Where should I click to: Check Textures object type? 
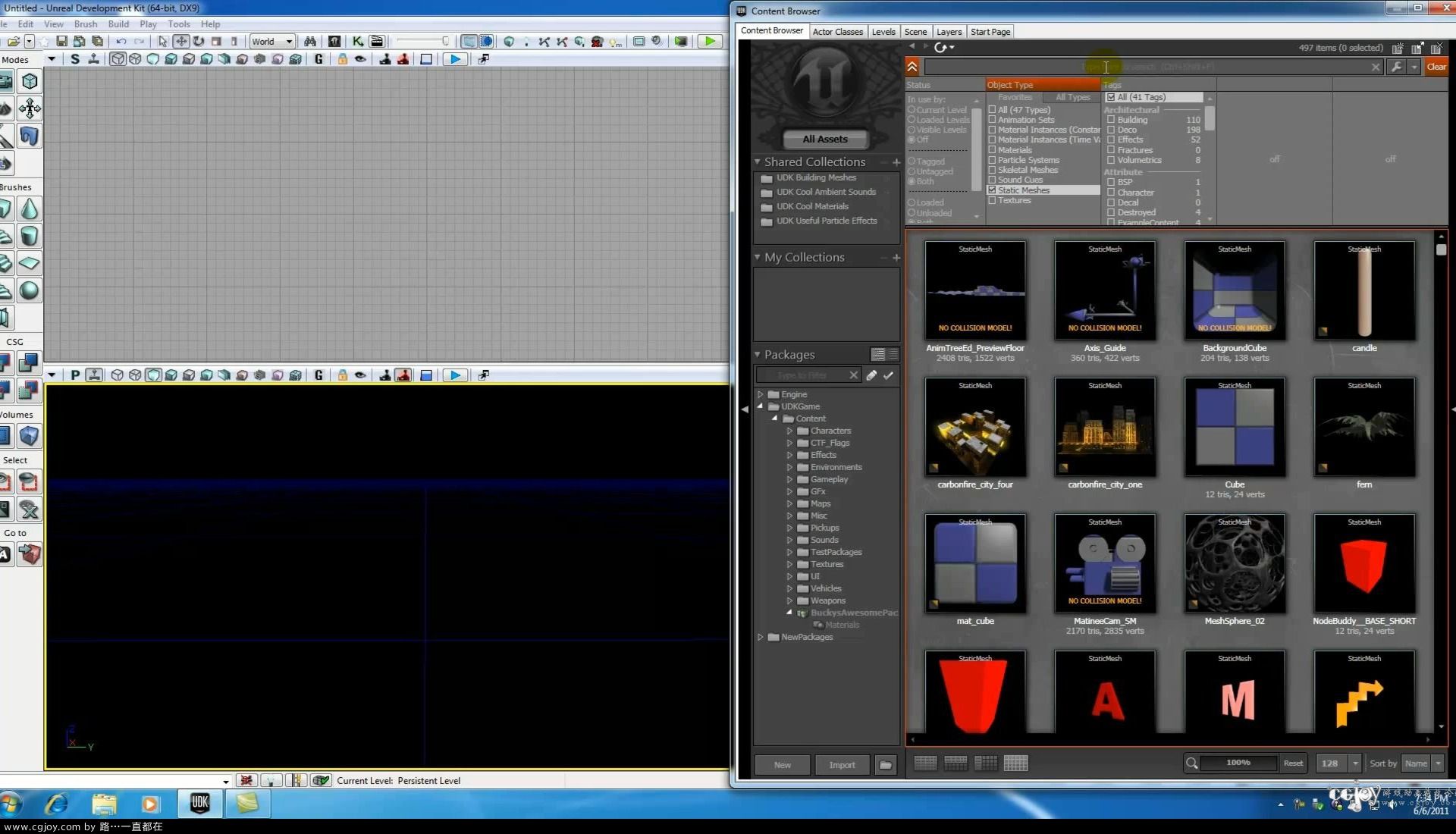(992, 200)
